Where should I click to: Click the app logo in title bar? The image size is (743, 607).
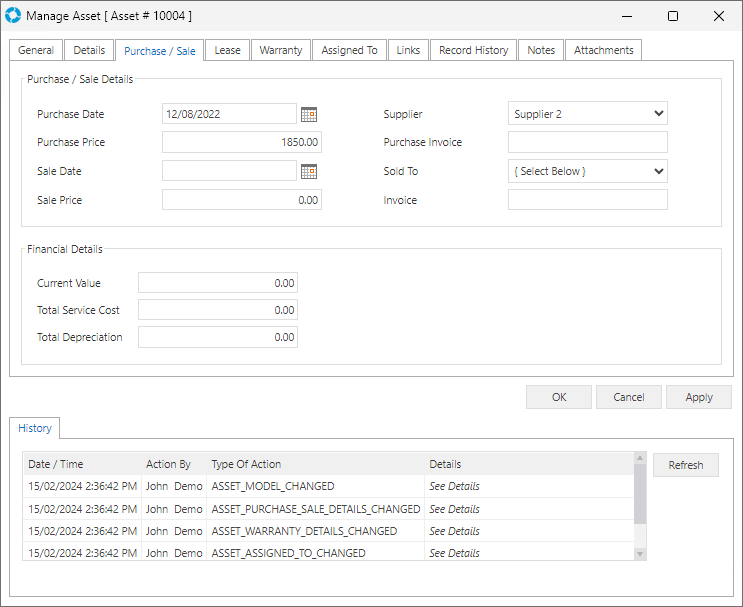(12, 16)
